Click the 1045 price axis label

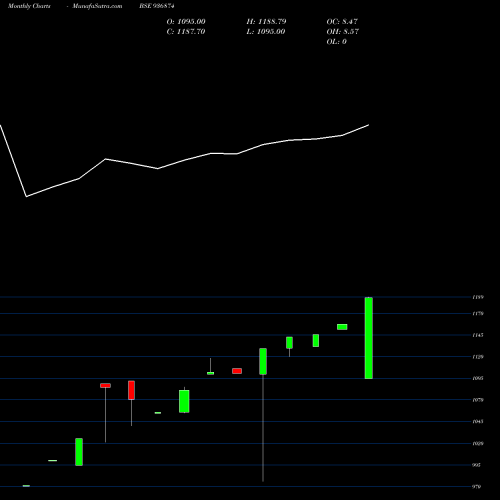[478, 421]
